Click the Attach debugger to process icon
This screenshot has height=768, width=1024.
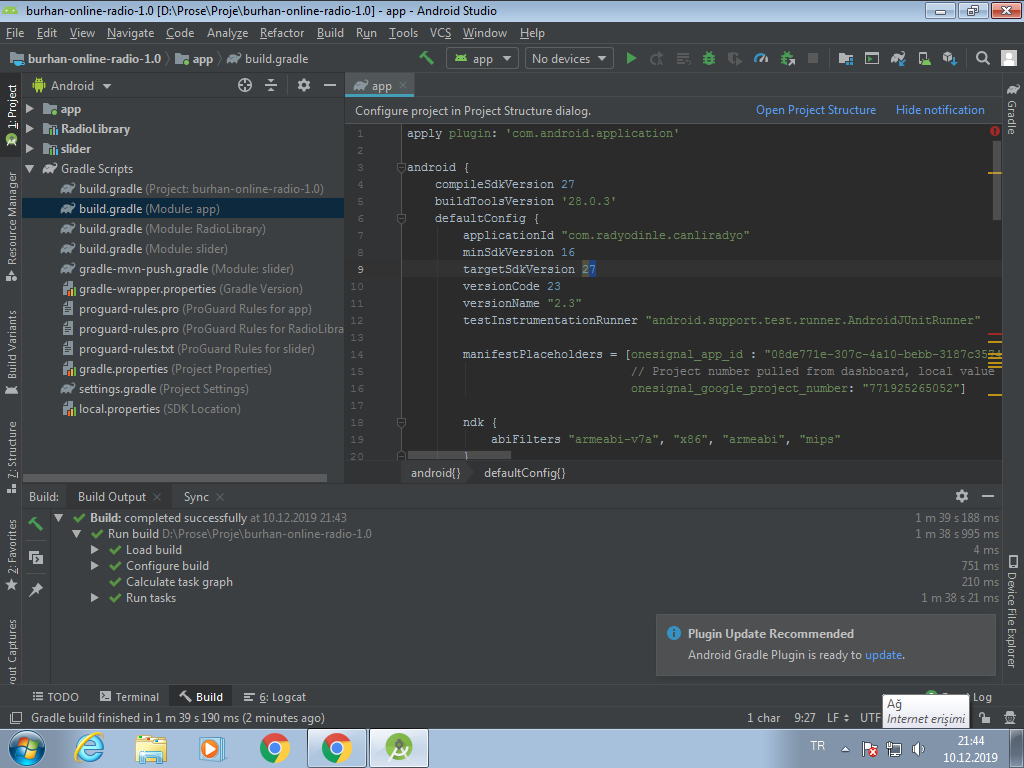788,58
